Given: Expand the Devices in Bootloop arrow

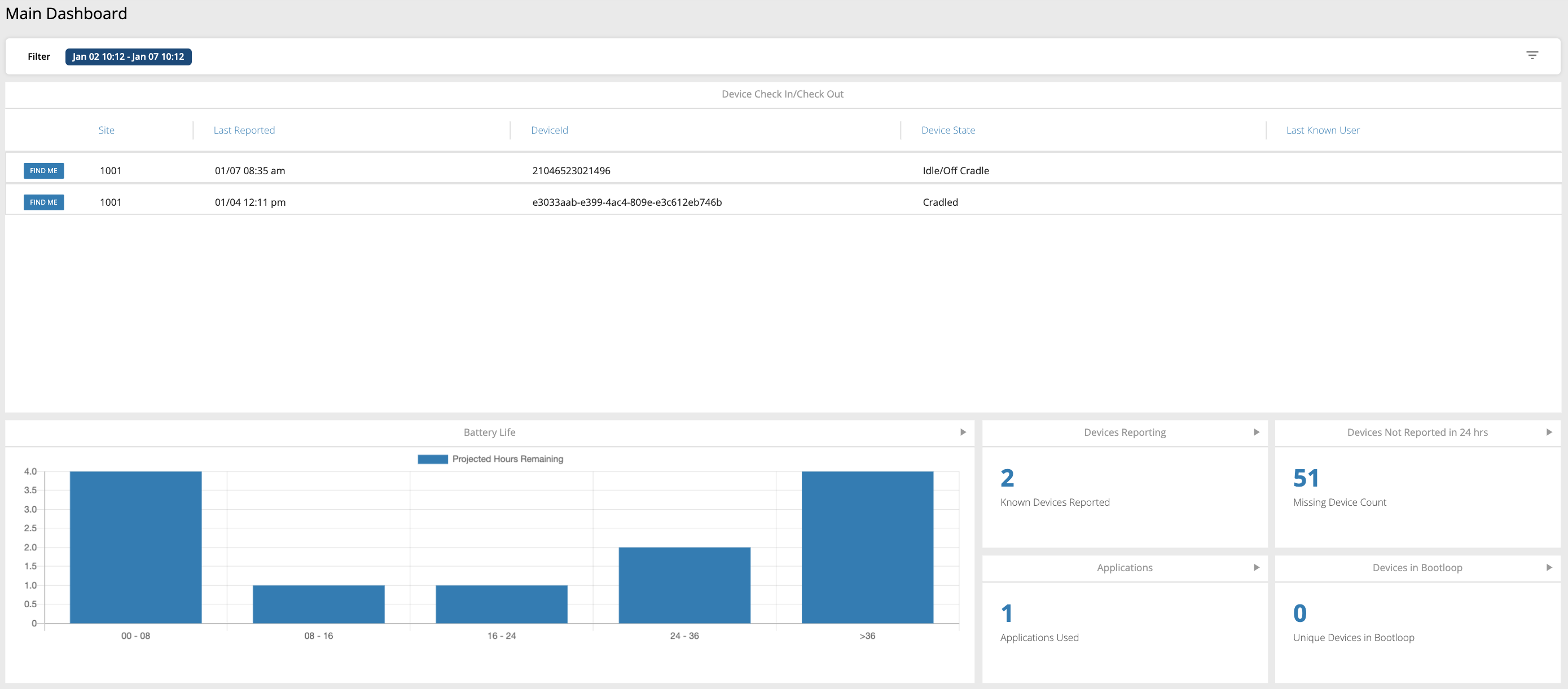Looking at the screenshot, I should (x=1549, y=567).
